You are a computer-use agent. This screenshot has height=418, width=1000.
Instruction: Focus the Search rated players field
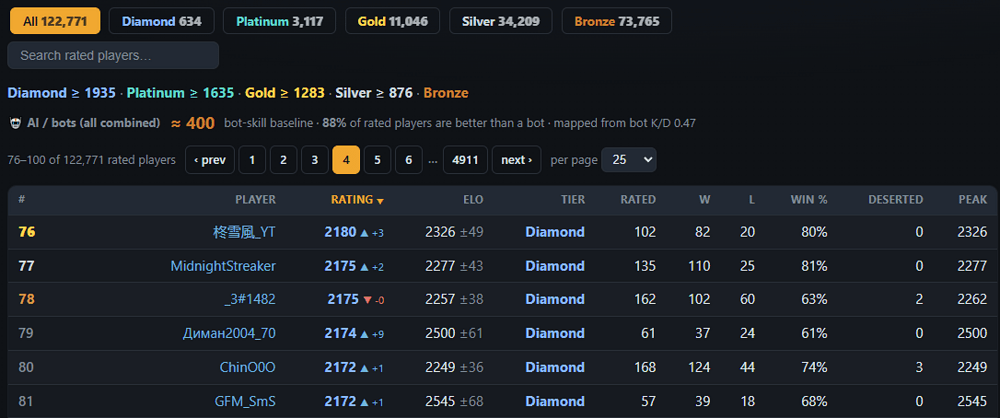pos(113,56)
